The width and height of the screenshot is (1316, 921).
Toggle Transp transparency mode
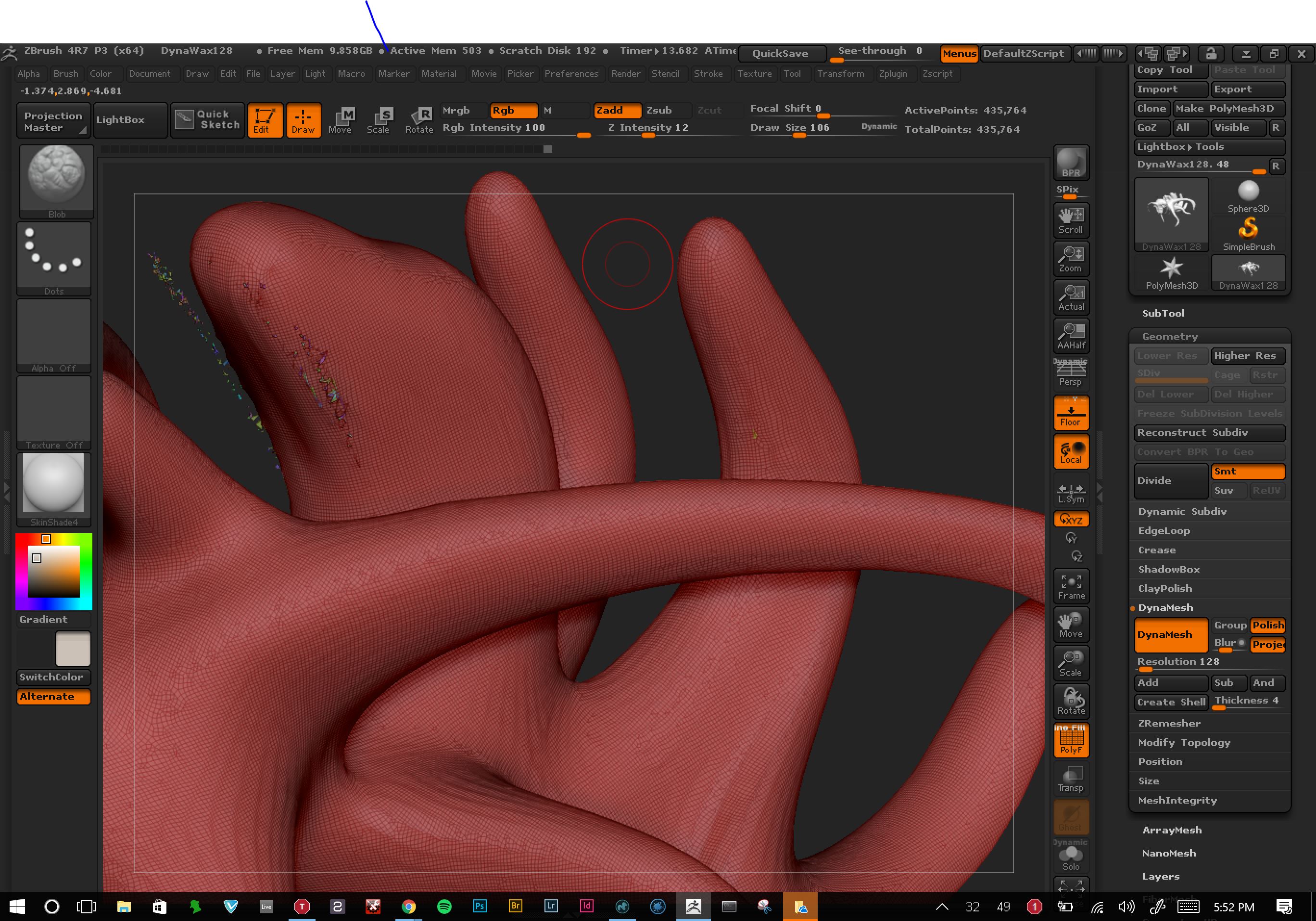tap(1071, 778)
